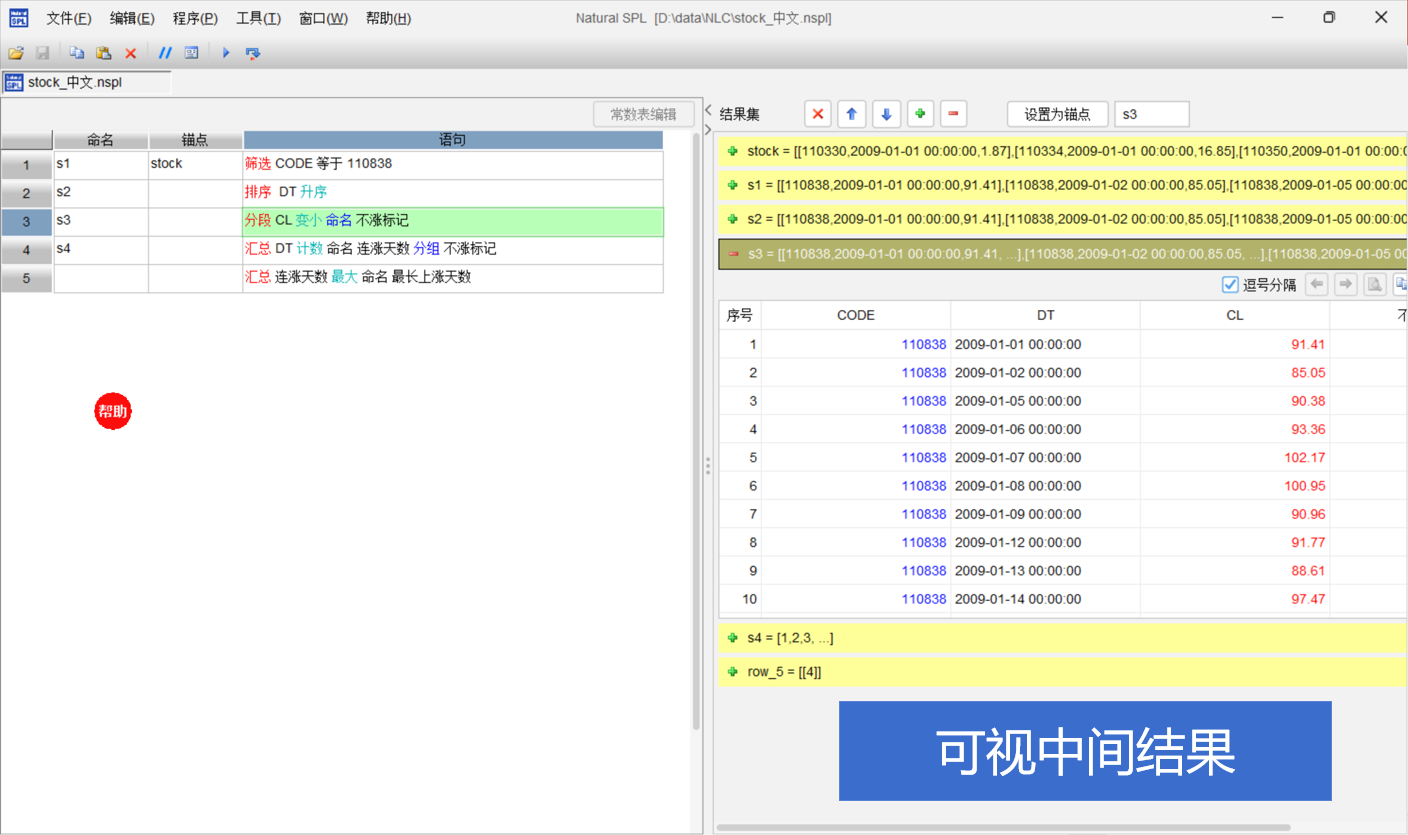Expand the s1 result row
Image resolution: width=1408 pixels, height=835 pixels.
pos(733,185)
